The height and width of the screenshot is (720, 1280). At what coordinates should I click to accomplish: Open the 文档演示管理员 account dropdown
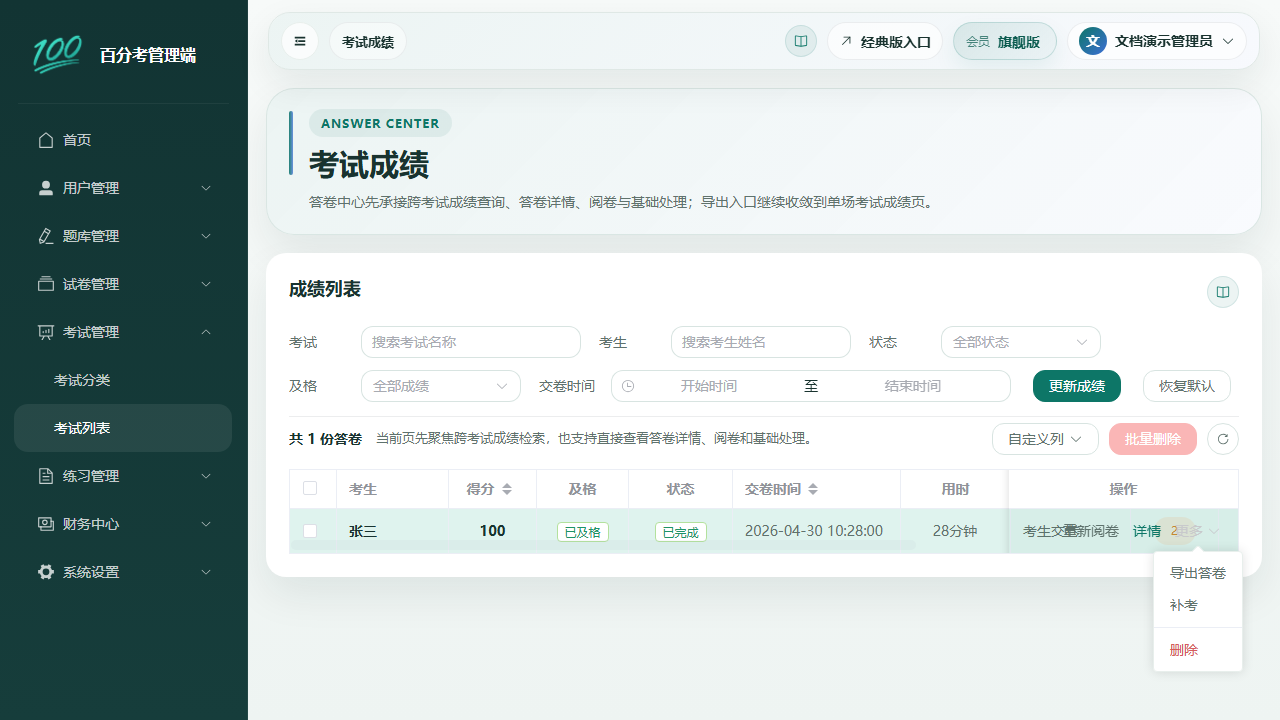tap(1157, 41)
